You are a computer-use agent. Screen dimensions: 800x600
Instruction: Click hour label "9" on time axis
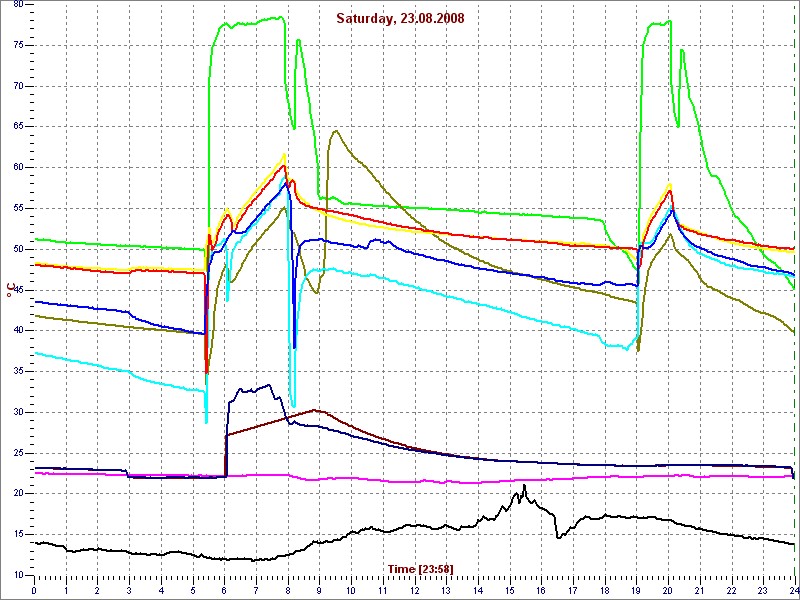pyautogui.click(x=319, y=589)
